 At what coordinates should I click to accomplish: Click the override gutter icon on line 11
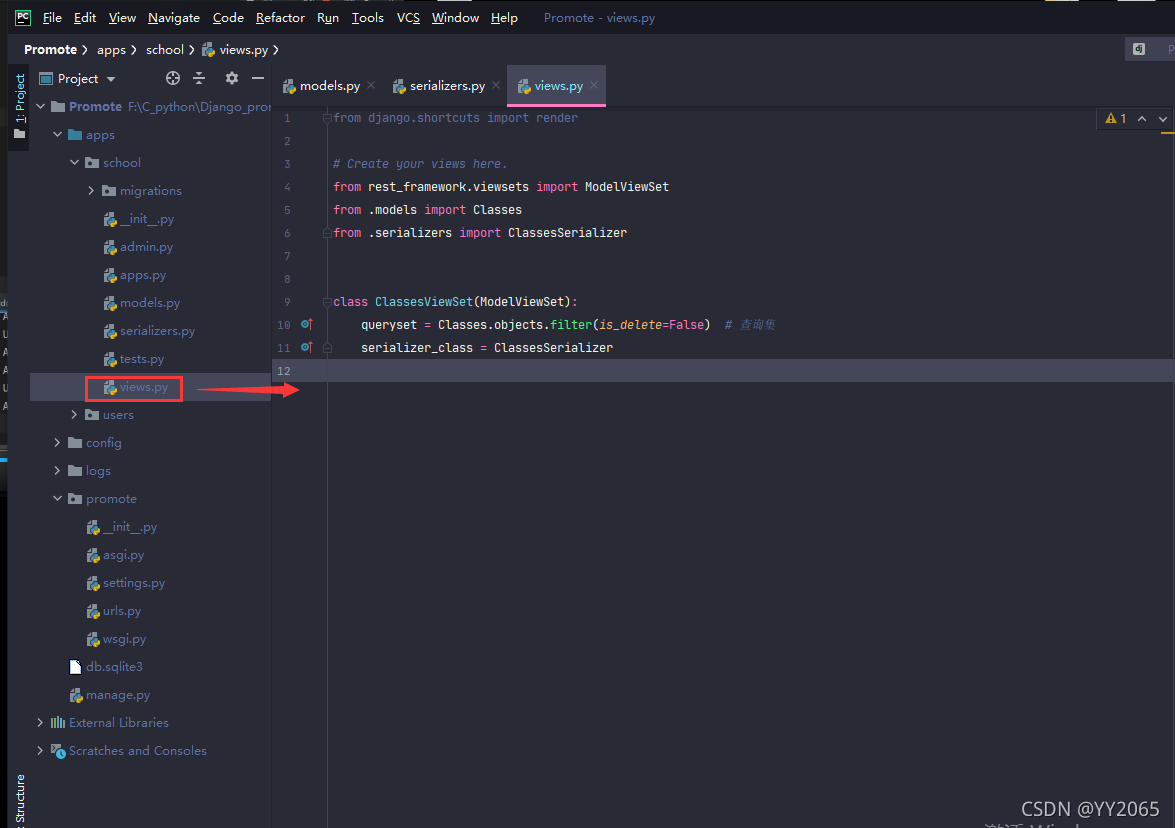pos(306,347)
